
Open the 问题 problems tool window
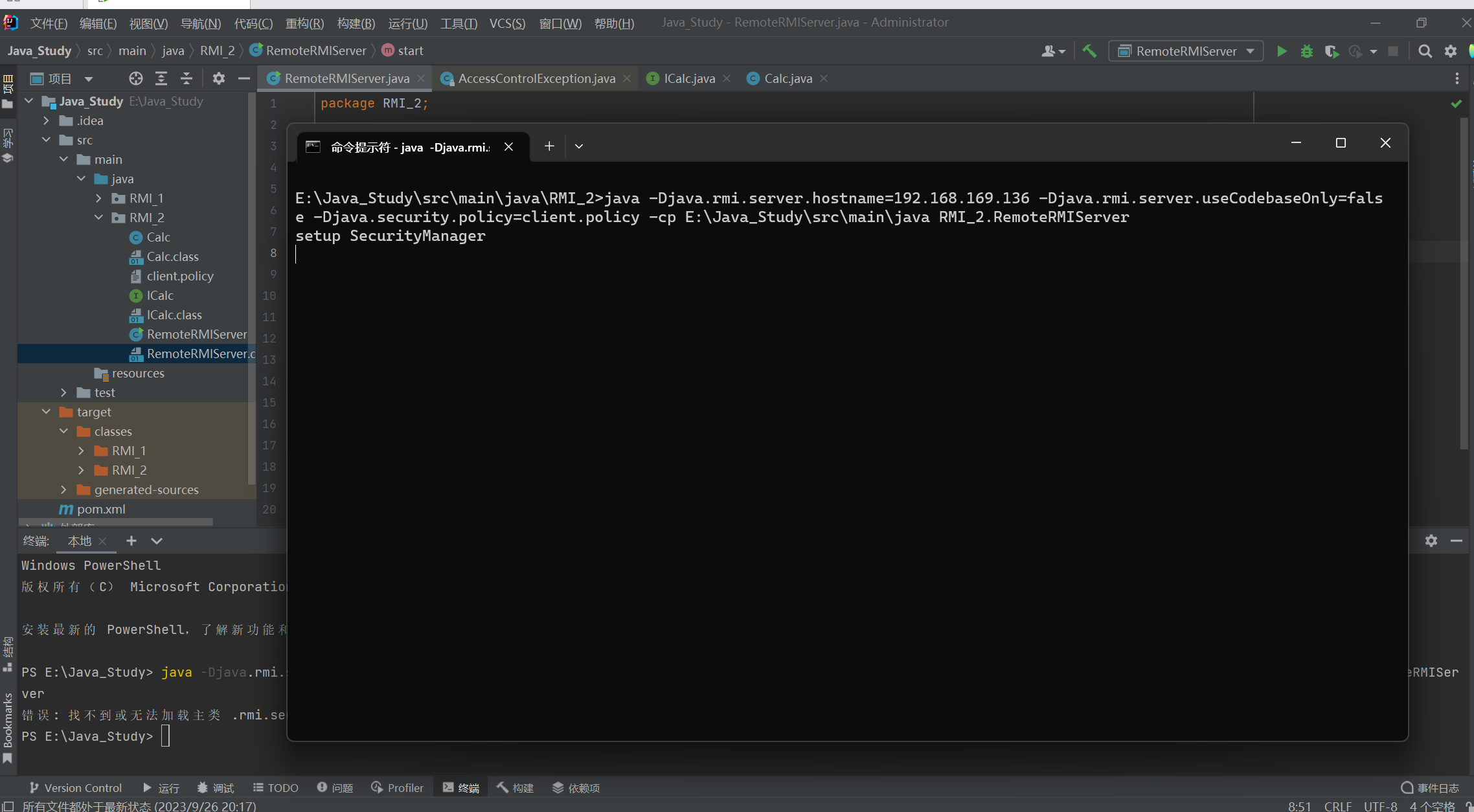point(335,788)
